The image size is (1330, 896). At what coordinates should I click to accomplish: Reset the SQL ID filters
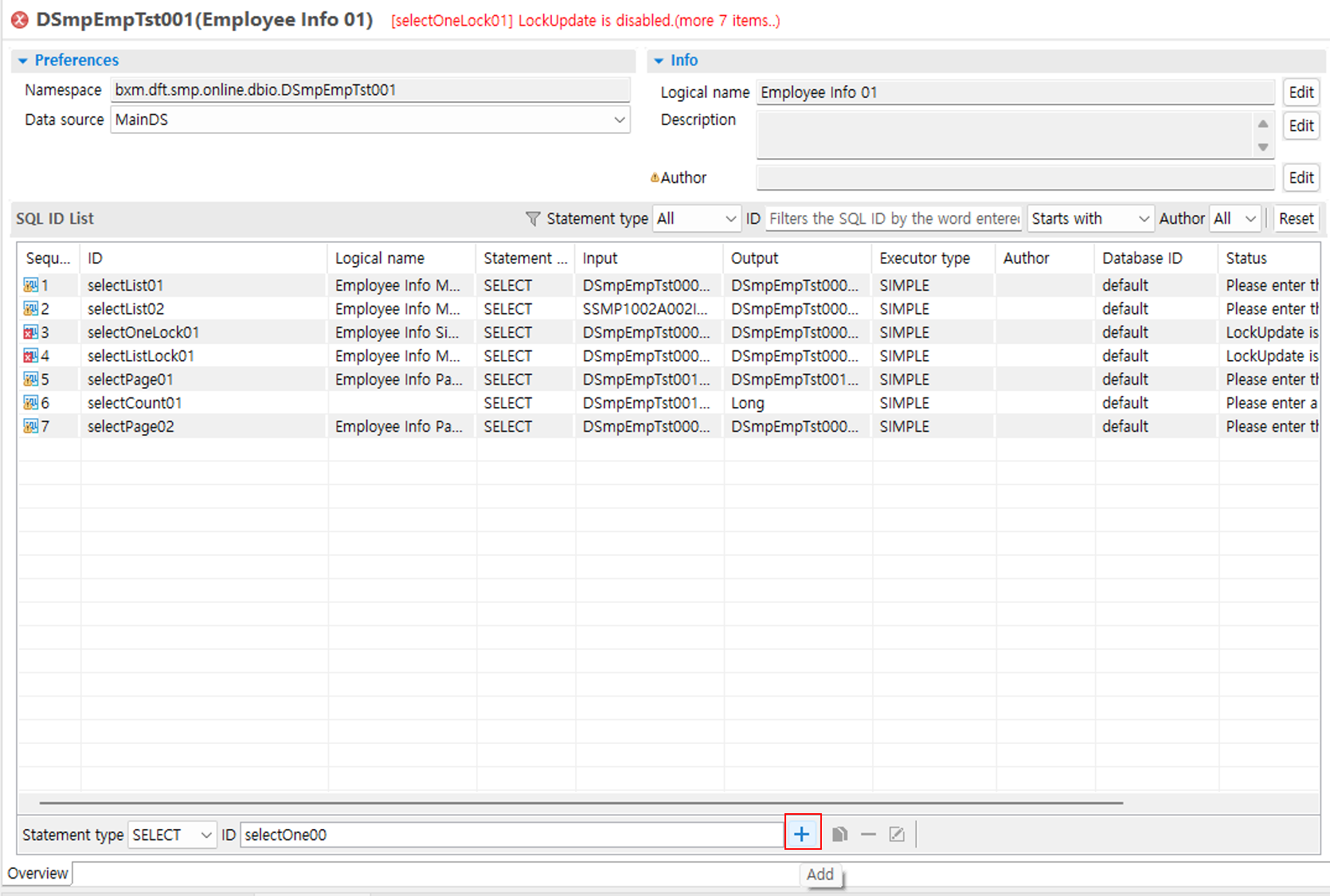click(x=1297, y=218)
